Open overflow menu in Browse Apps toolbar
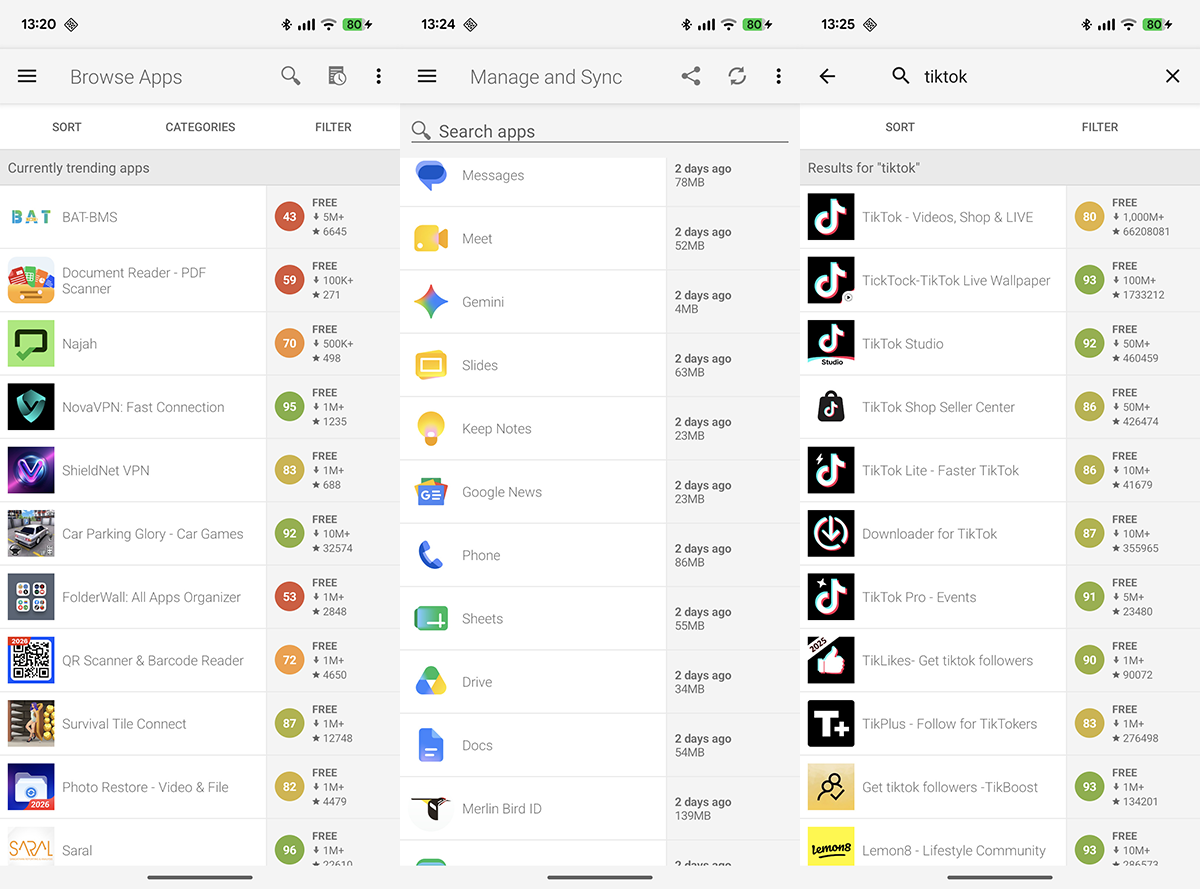Screen dimensions: 1200x889 click(x=378, y=76)
